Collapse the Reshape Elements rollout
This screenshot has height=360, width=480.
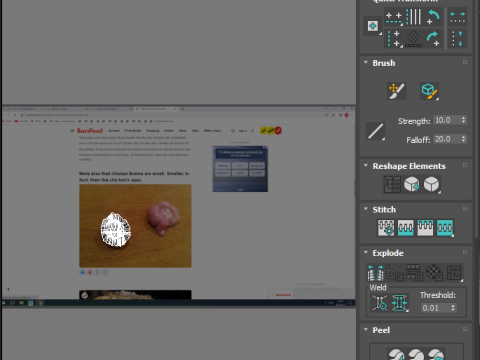click(x=366, y=165)
